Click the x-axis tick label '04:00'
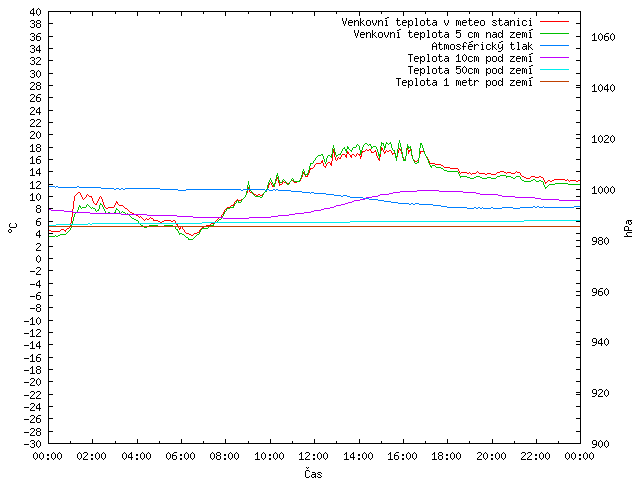Screen dimensions: 640x480 click(136, 456)
